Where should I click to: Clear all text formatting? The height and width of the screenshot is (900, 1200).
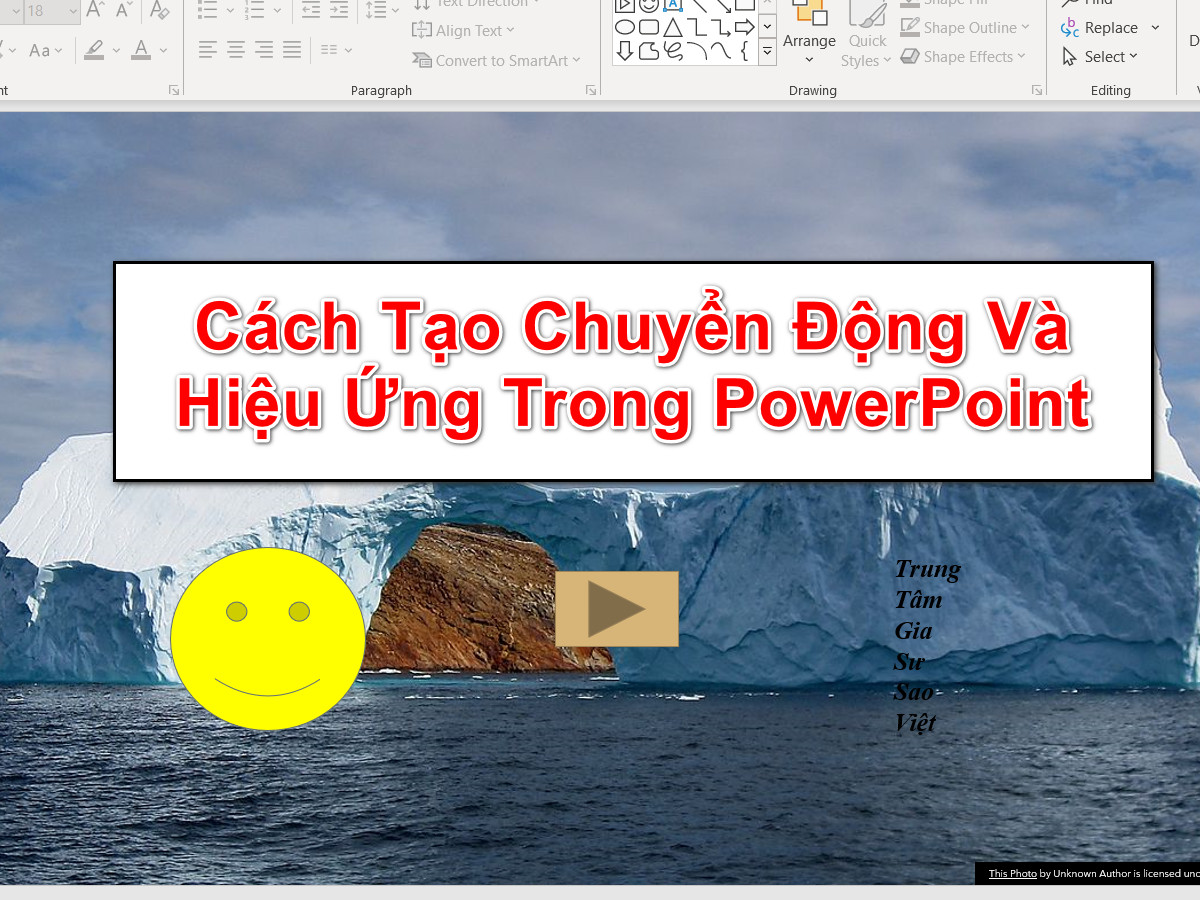coord(159,11)
